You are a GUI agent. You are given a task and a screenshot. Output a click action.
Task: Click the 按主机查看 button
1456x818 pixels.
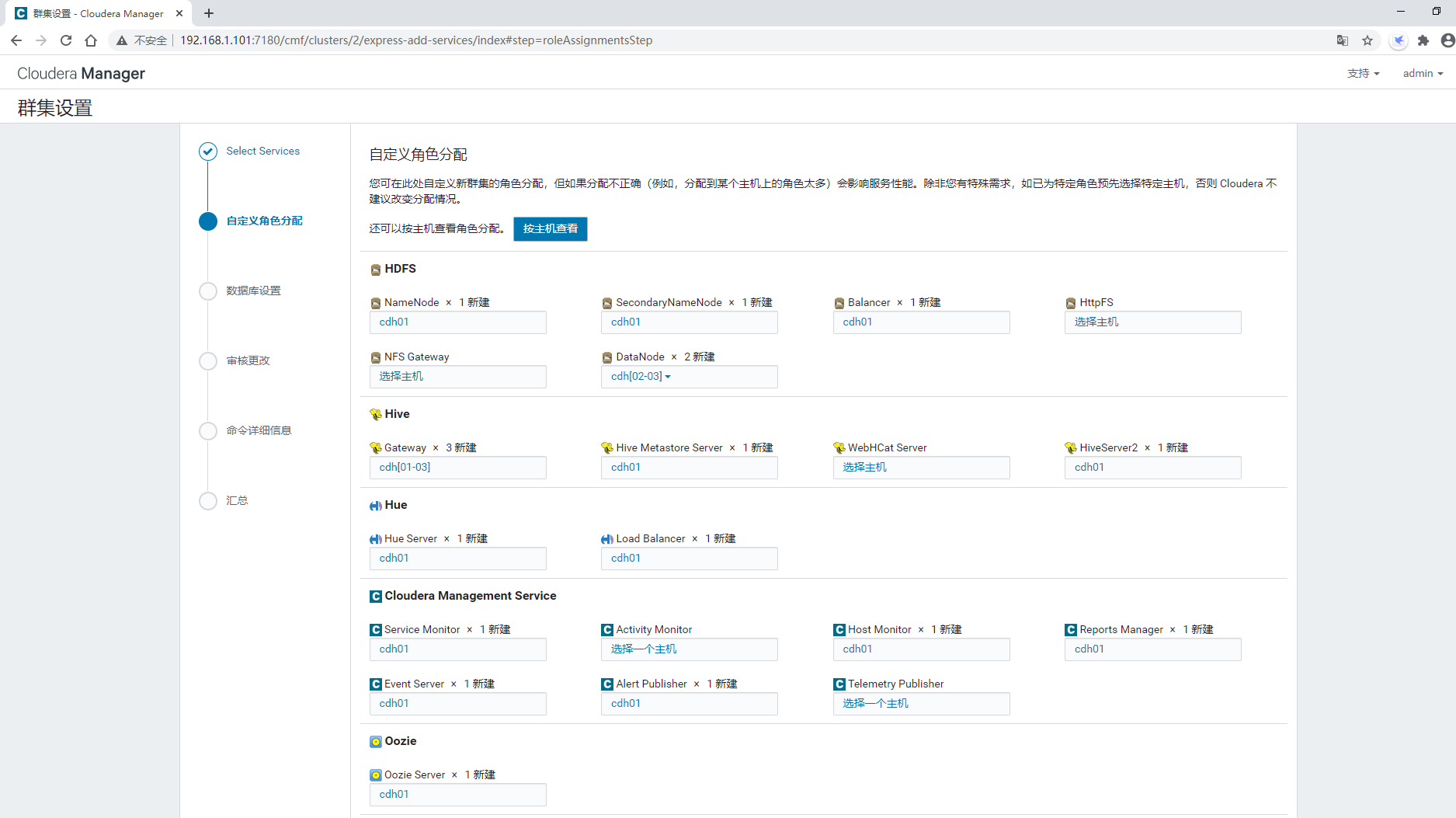(x=550, y=229)
